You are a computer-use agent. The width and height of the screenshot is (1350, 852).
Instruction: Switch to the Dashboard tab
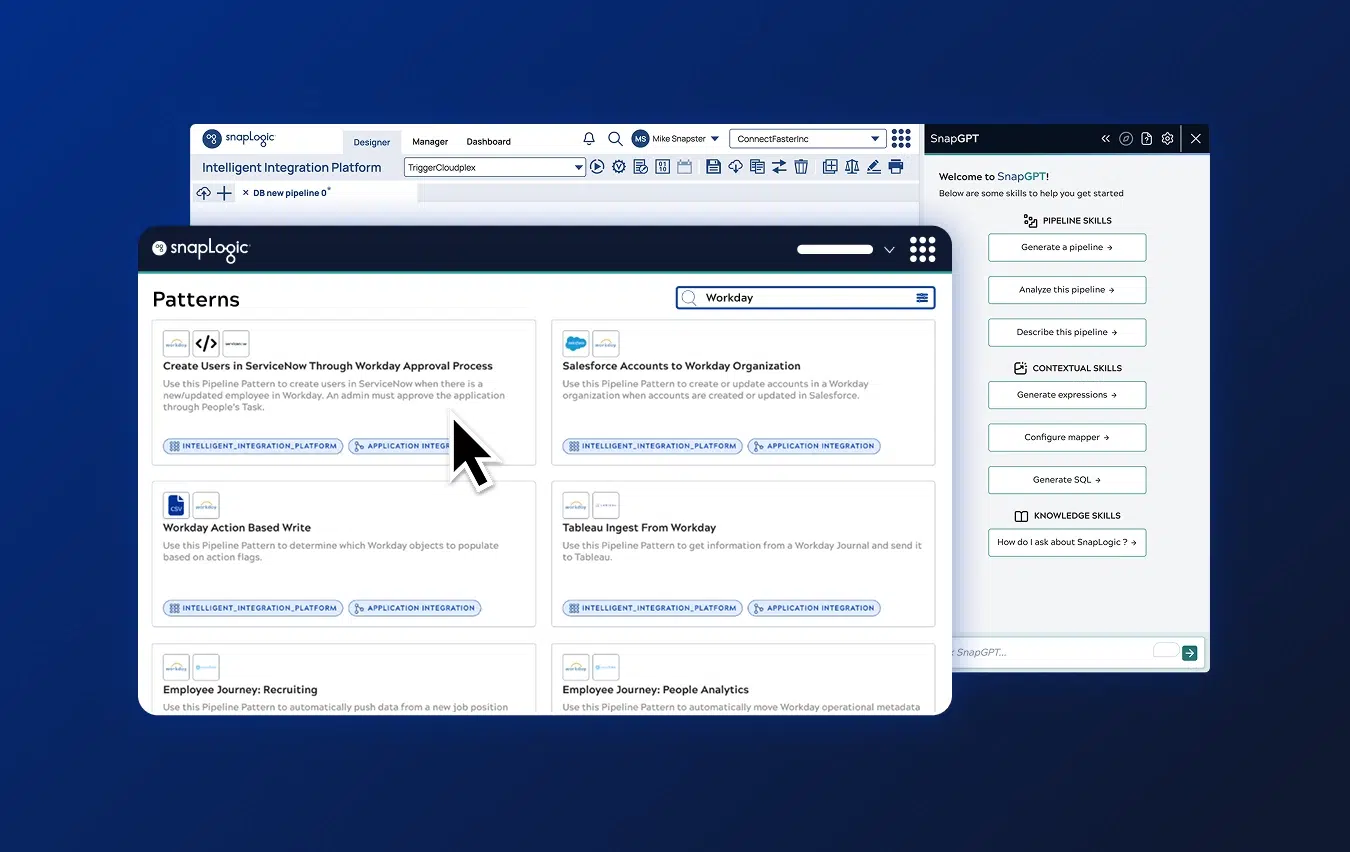(x=488, y=142)
